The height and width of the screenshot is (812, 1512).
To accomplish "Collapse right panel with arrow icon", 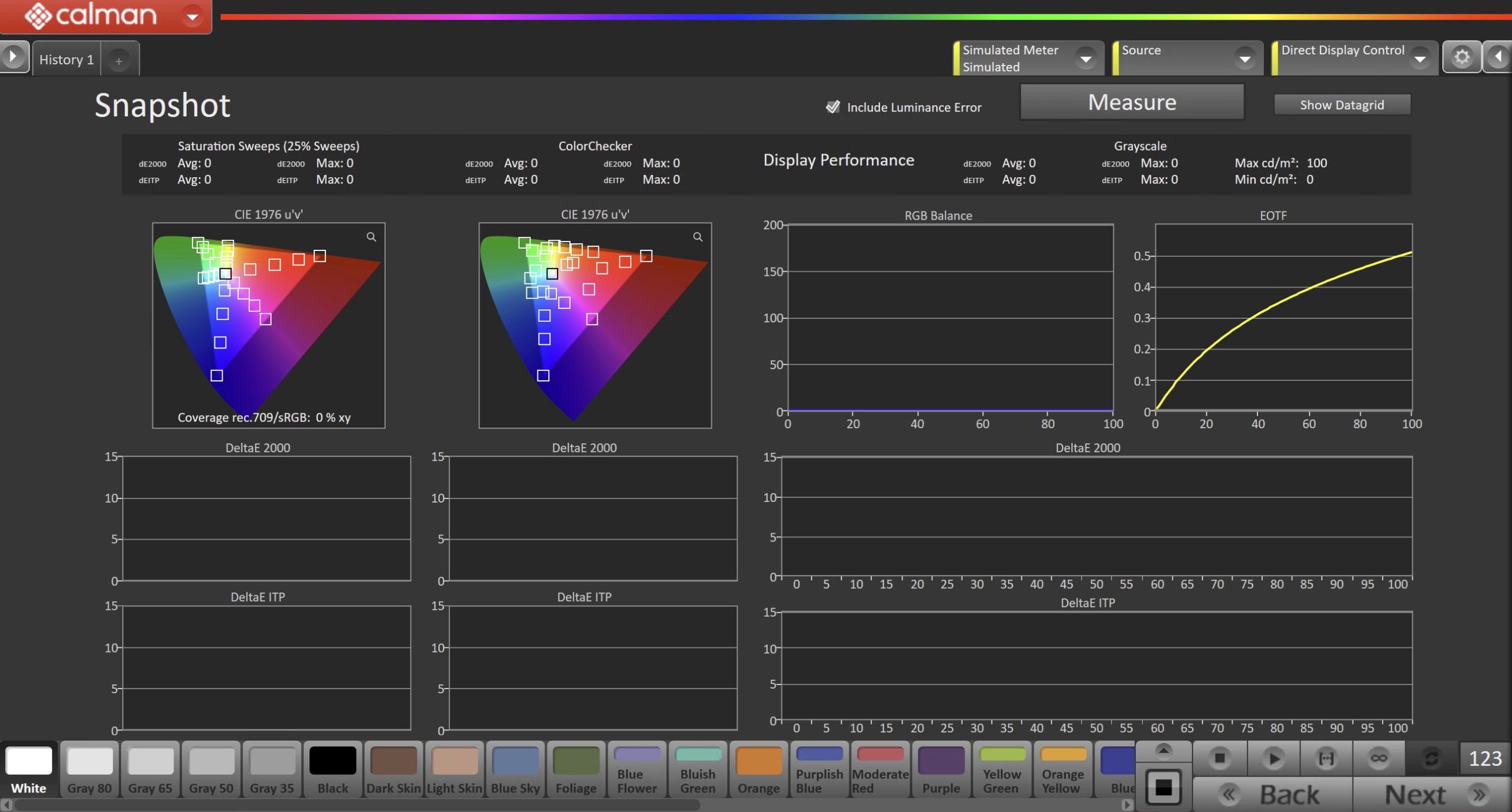I will 1498,57.
